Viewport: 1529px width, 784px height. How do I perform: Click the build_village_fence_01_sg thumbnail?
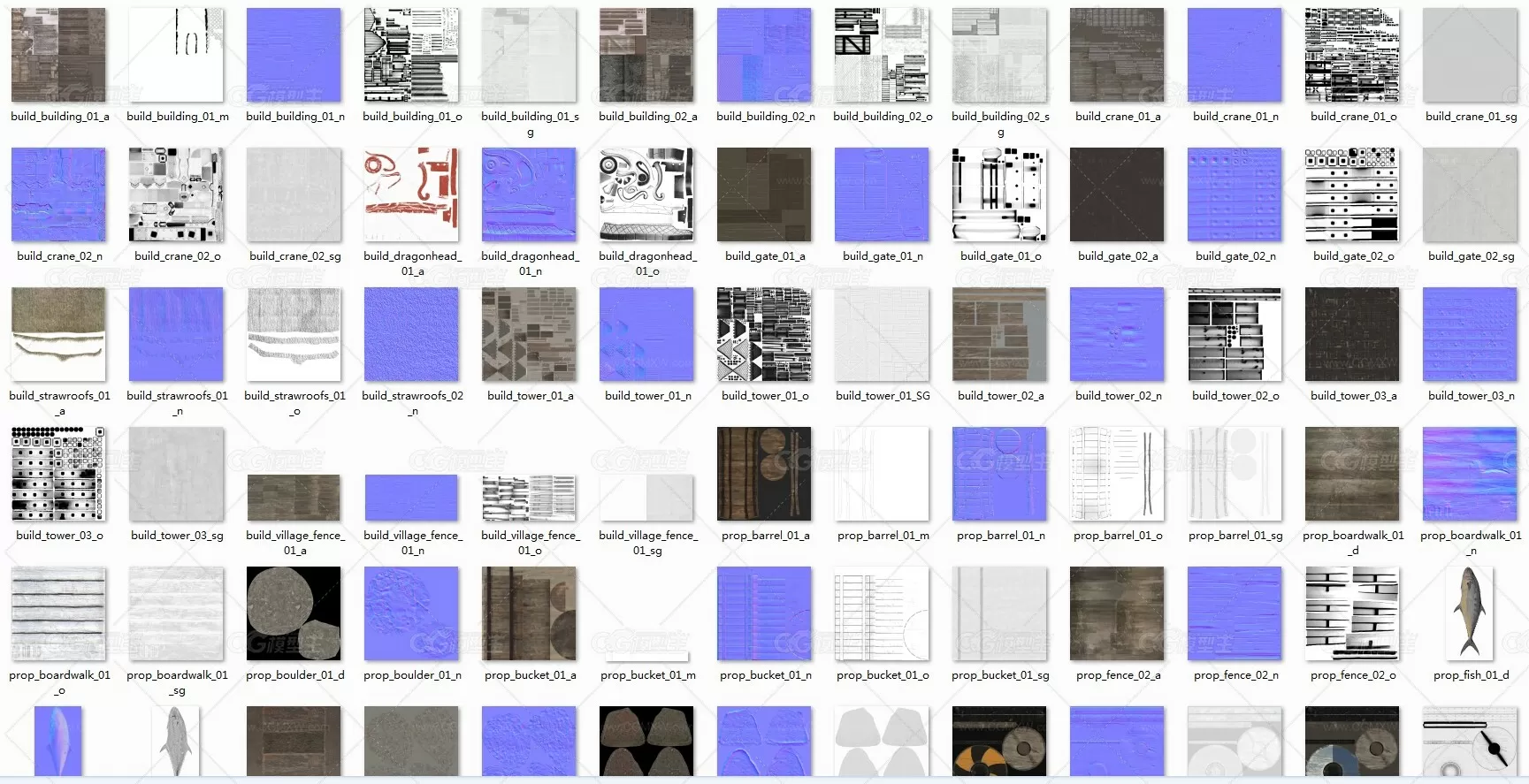pos(646,498)
